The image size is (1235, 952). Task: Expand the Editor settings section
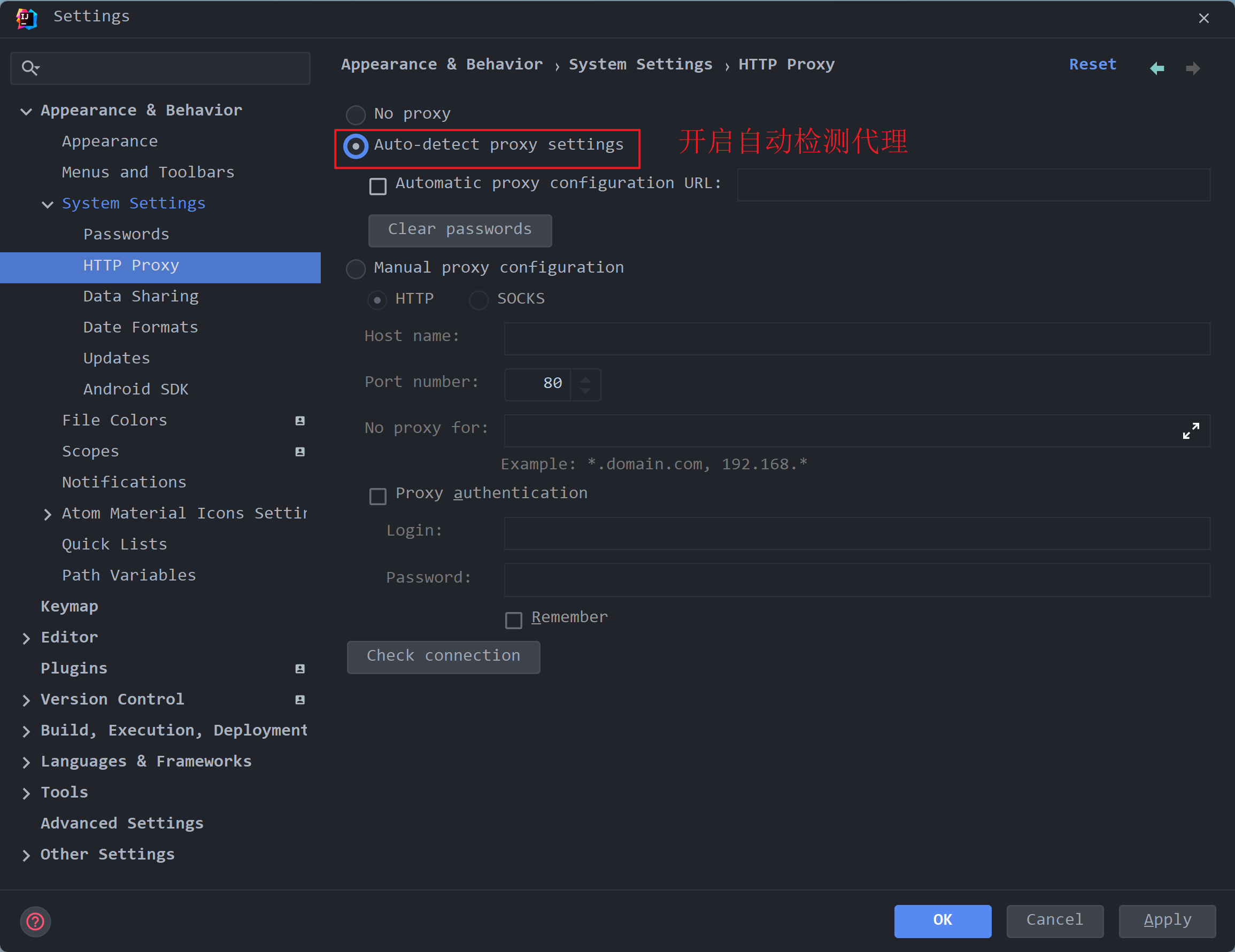coord(26,638)
